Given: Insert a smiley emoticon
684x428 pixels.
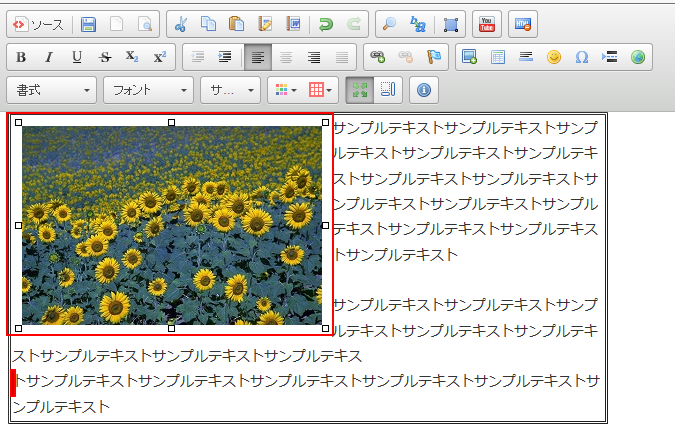Looking at the screenshot, I should [x=554, y=57].
